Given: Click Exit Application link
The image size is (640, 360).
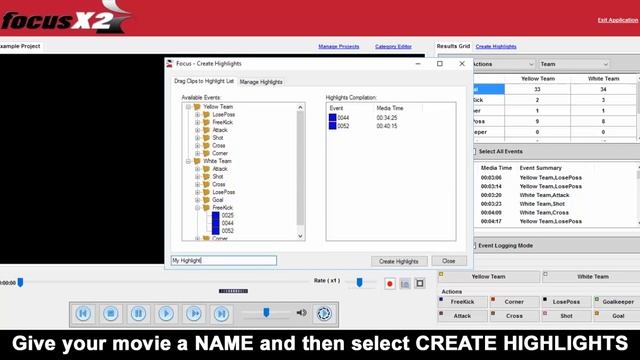Looking at the screenshot, I should tap(618, 20).
